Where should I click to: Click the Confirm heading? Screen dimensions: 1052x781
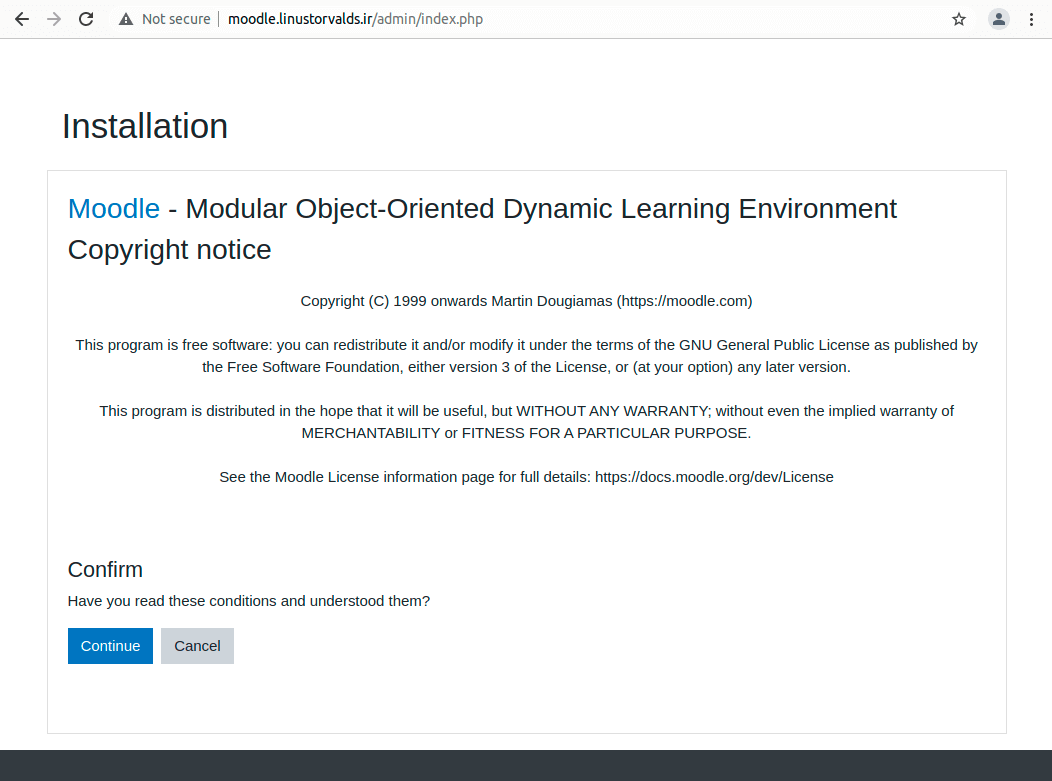pos(105,570)
